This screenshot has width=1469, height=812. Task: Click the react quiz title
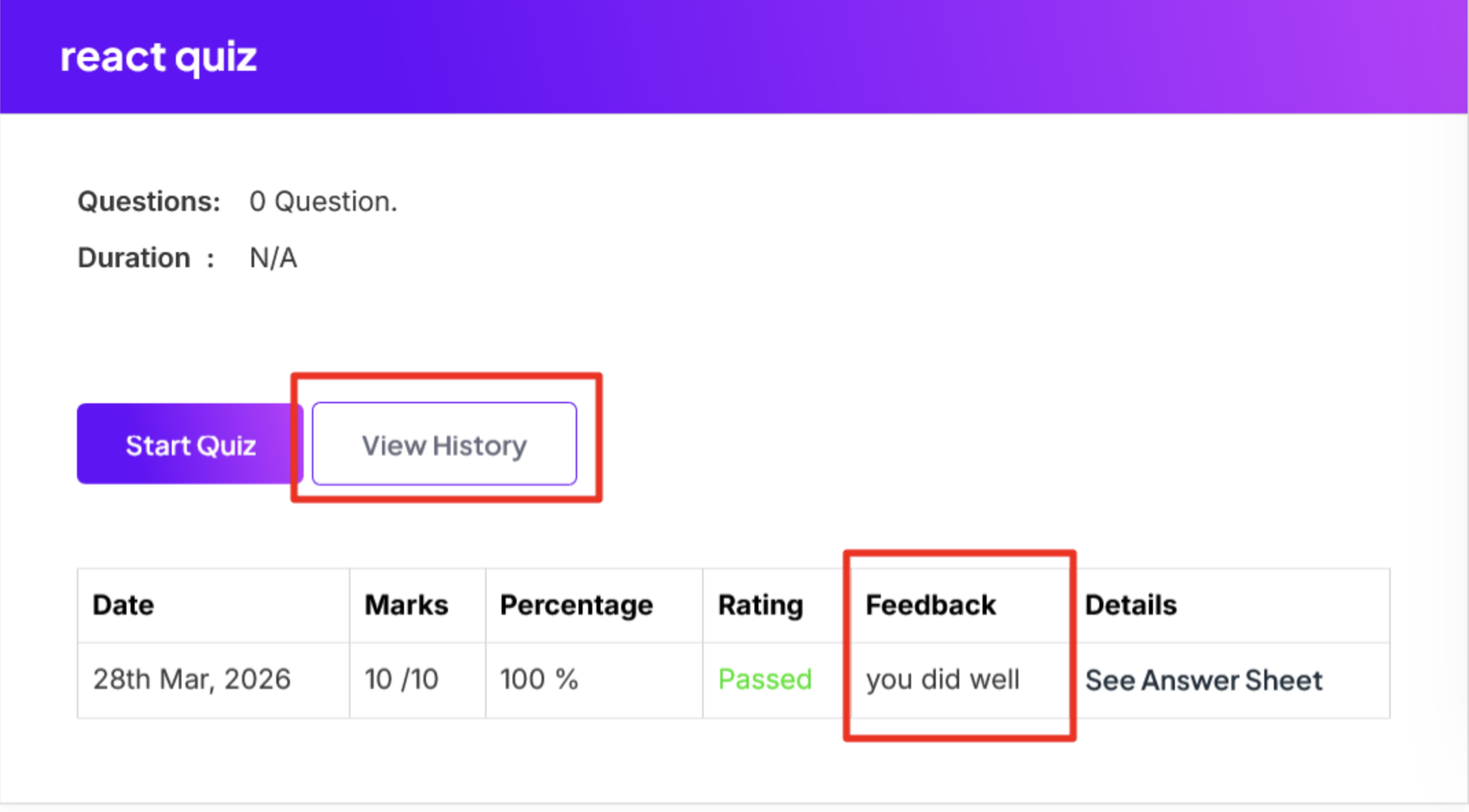pyautogui.click(x=159, y=56)
